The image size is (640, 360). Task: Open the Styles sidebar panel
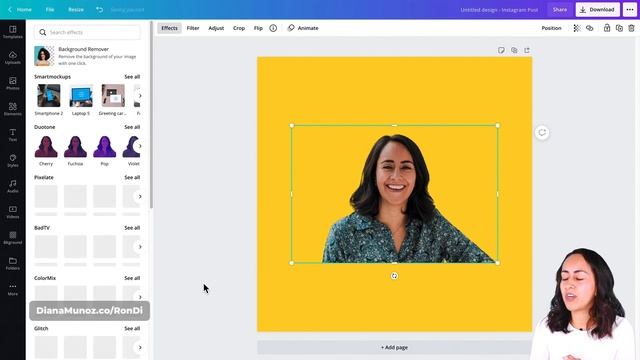pyautogui.click(x=13, y=160)
